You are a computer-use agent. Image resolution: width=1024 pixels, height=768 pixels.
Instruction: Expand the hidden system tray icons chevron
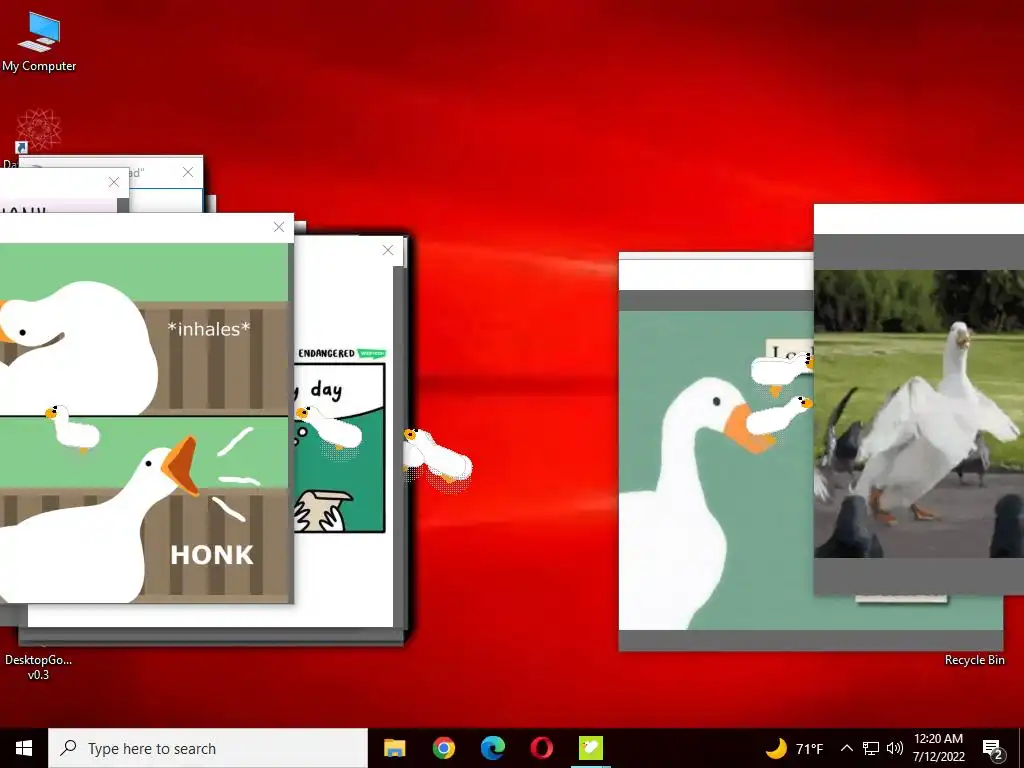tap(846, 748)
